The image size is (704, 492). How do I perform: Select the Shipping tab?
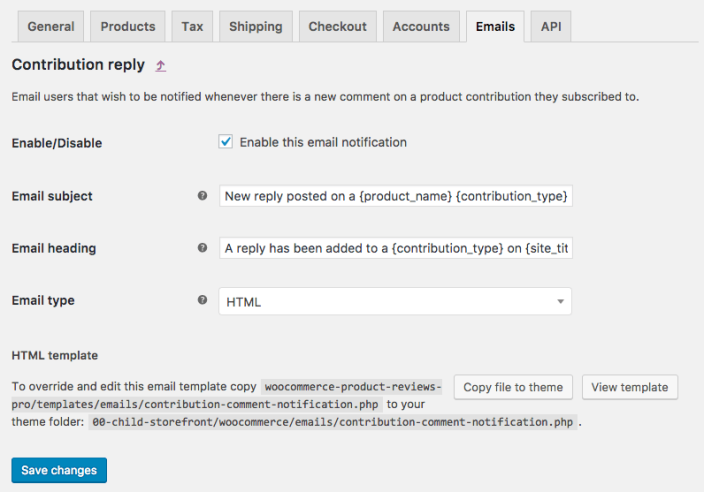point(255,26)
